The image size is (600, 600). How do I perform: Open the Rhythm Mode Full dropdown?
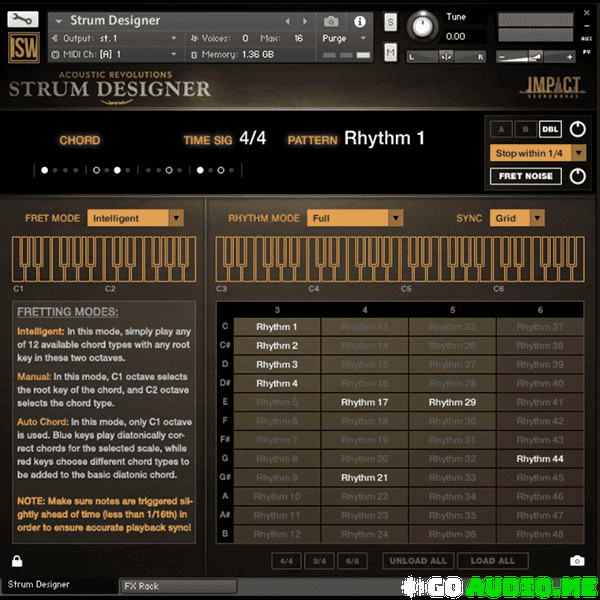pos(355,218)
